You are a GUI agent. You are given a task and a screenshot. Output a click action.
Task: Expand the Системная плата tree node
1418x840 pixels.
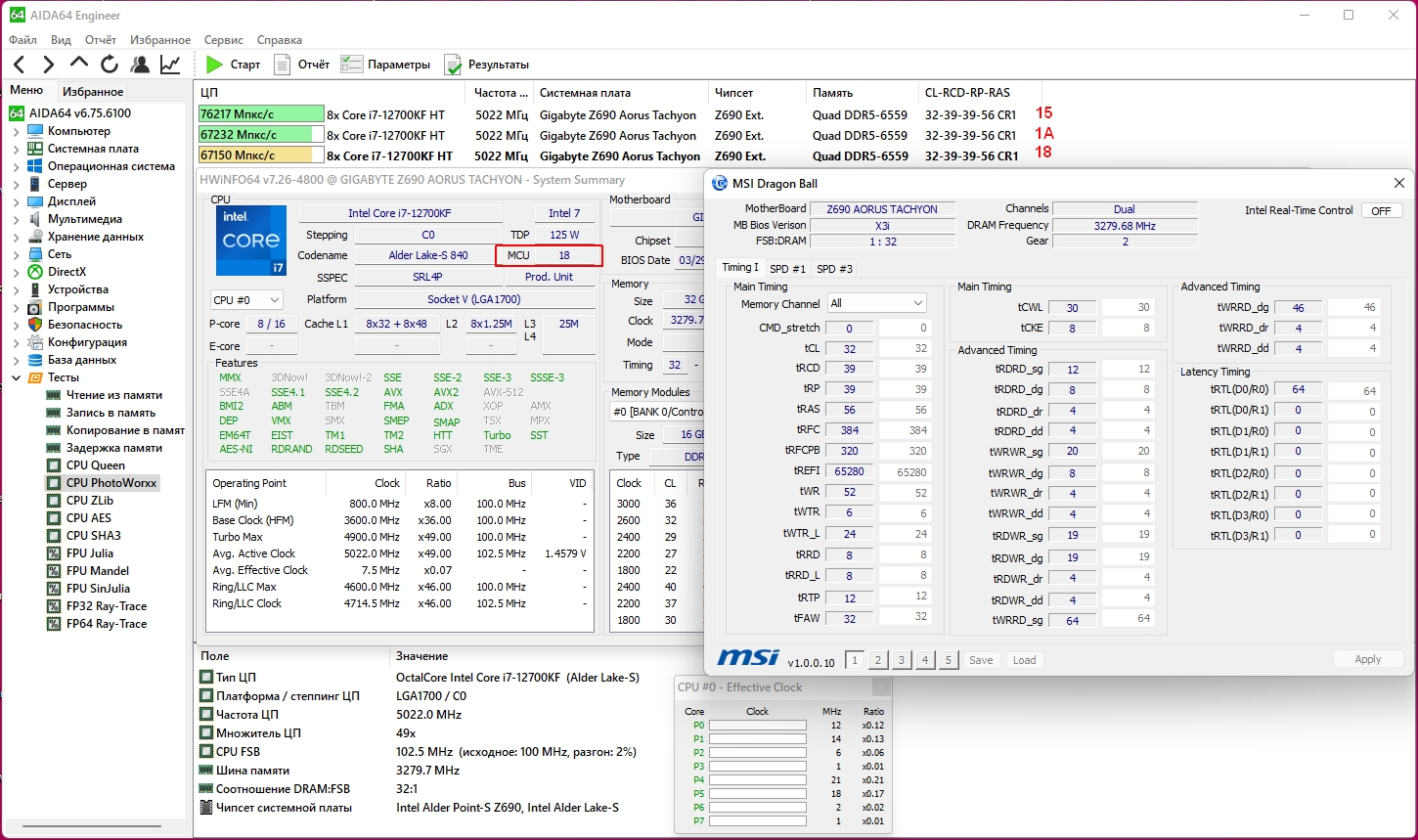[16, 149]
